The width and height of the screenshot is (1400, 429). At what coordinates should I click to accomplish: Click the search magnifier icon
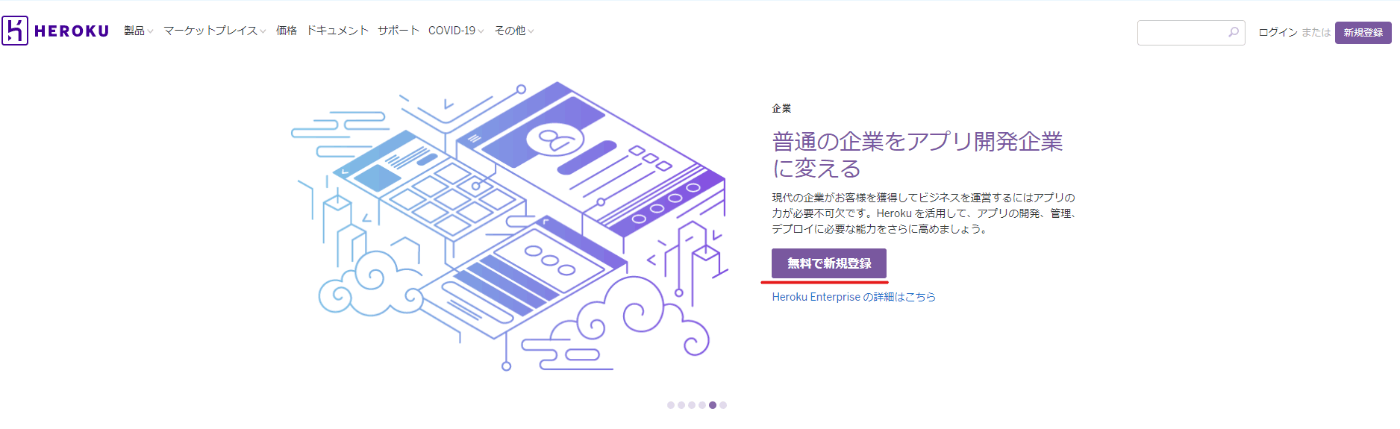pyautogui.click(x=1233, y=33)
